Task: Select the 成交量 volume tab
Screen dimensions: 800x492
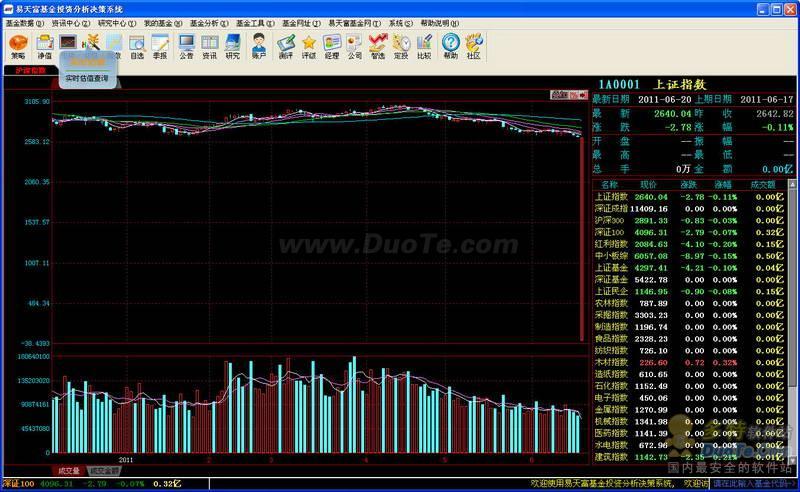Action: tap(69, 470)
